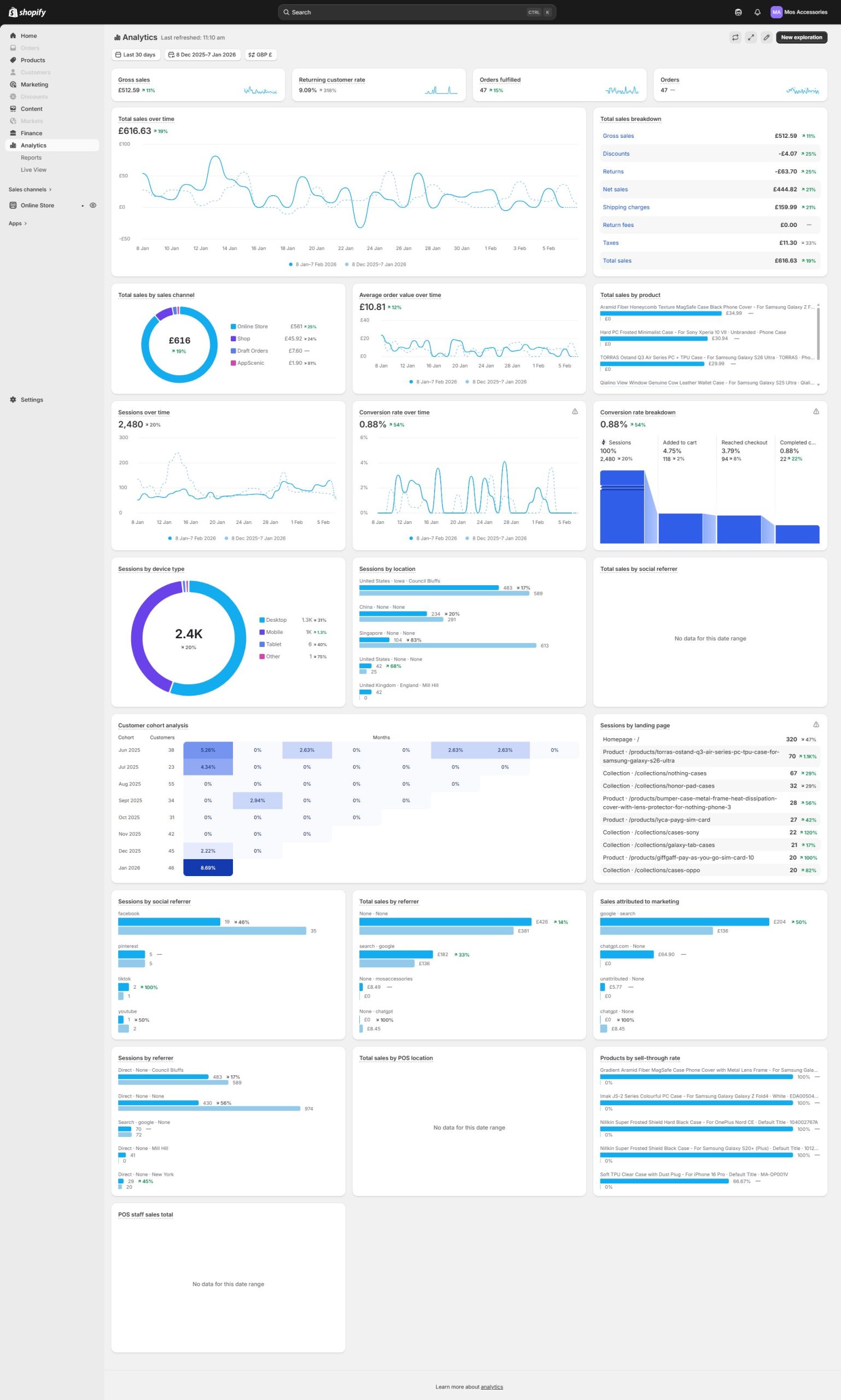Screen dimensions: 841x1400
Task: Click the Sidekick assistant icon left of bell
Action: (738, 12)
